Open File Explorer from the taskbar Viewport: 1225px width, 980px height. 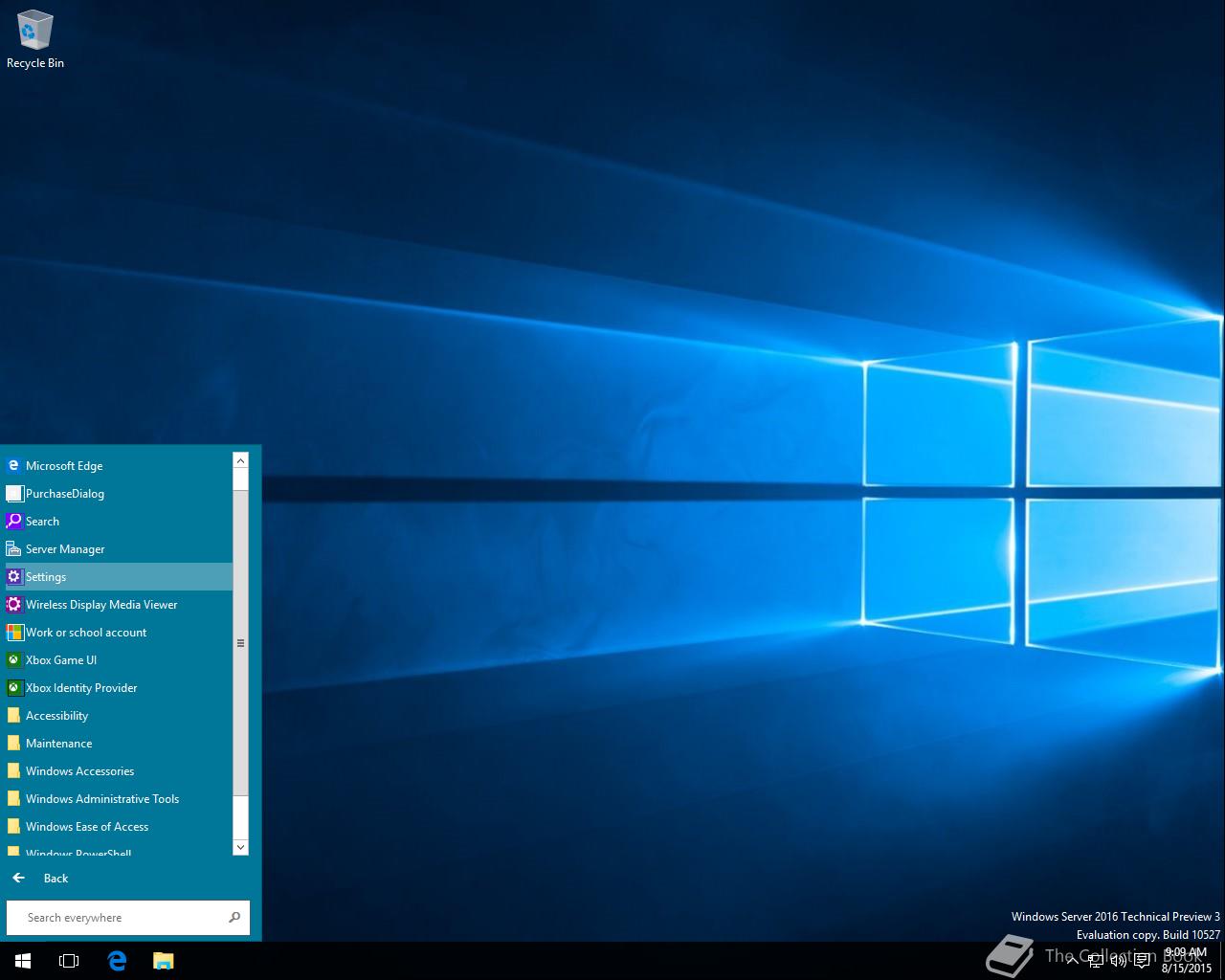coord(163,961)
